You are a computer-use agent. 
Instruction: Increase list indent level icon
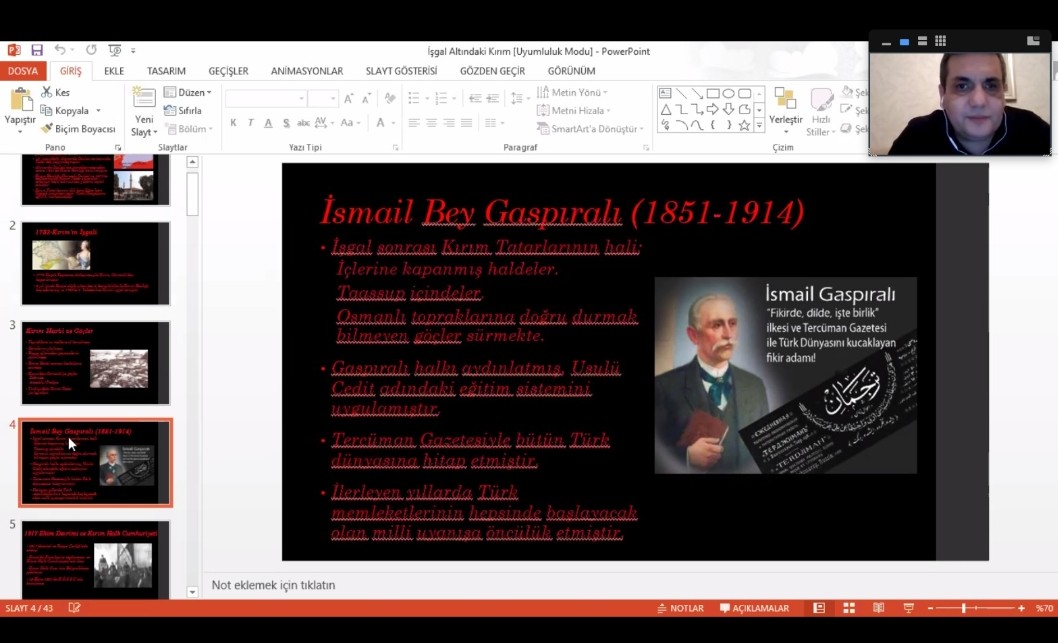493,99
